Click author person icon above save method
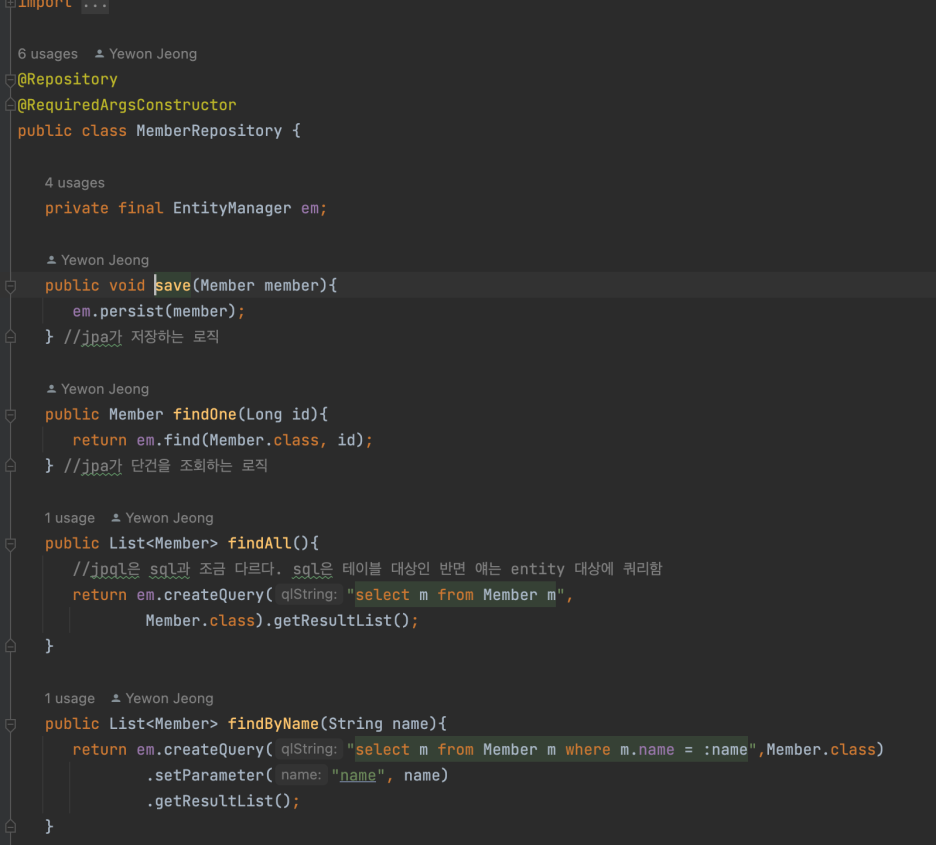Viewport: 936px width, 845px height. pyautogui.click(x=51, y=260)
